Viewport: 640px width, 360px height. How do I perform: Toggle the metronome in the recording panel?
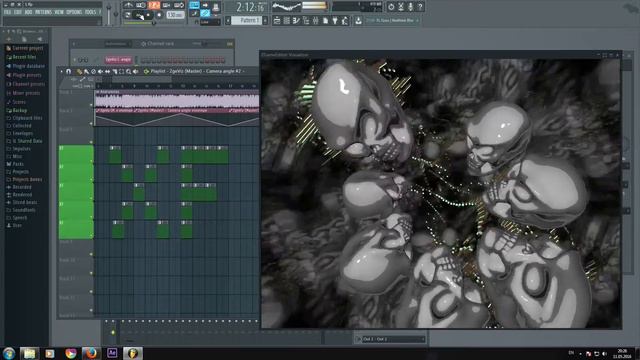129,5
